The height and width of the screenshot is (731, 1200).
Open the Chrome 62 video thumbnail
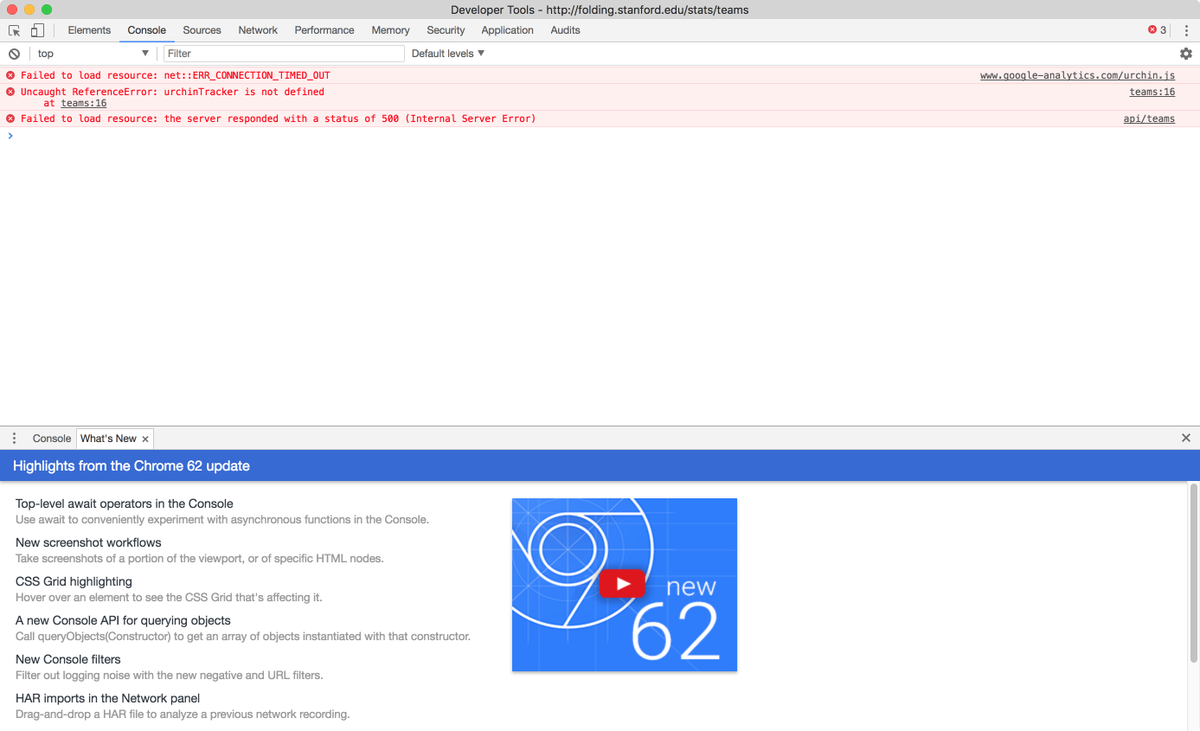coord(624,584)
